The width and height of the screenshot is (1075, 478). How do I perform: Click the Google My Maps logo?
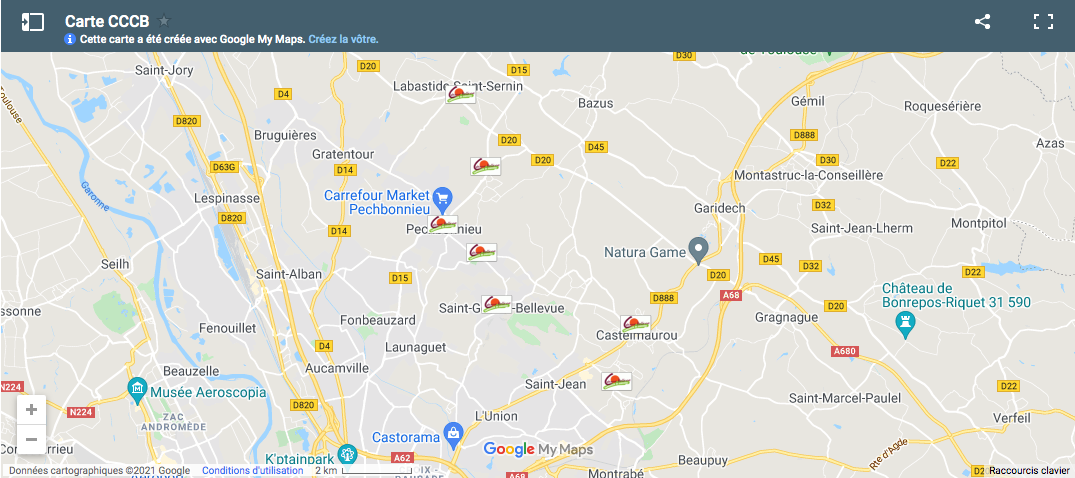pos(538,449)
